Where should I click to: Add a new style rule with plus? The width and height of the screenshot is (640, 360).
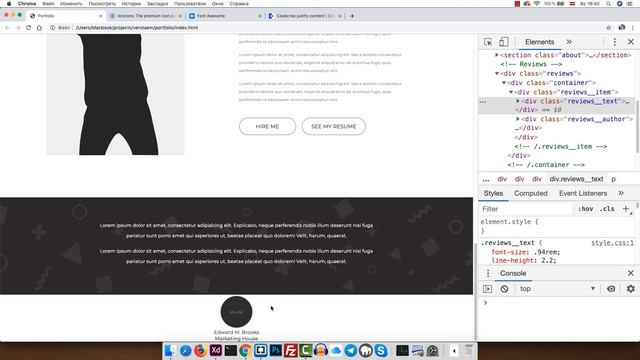[x=625, y=209]
